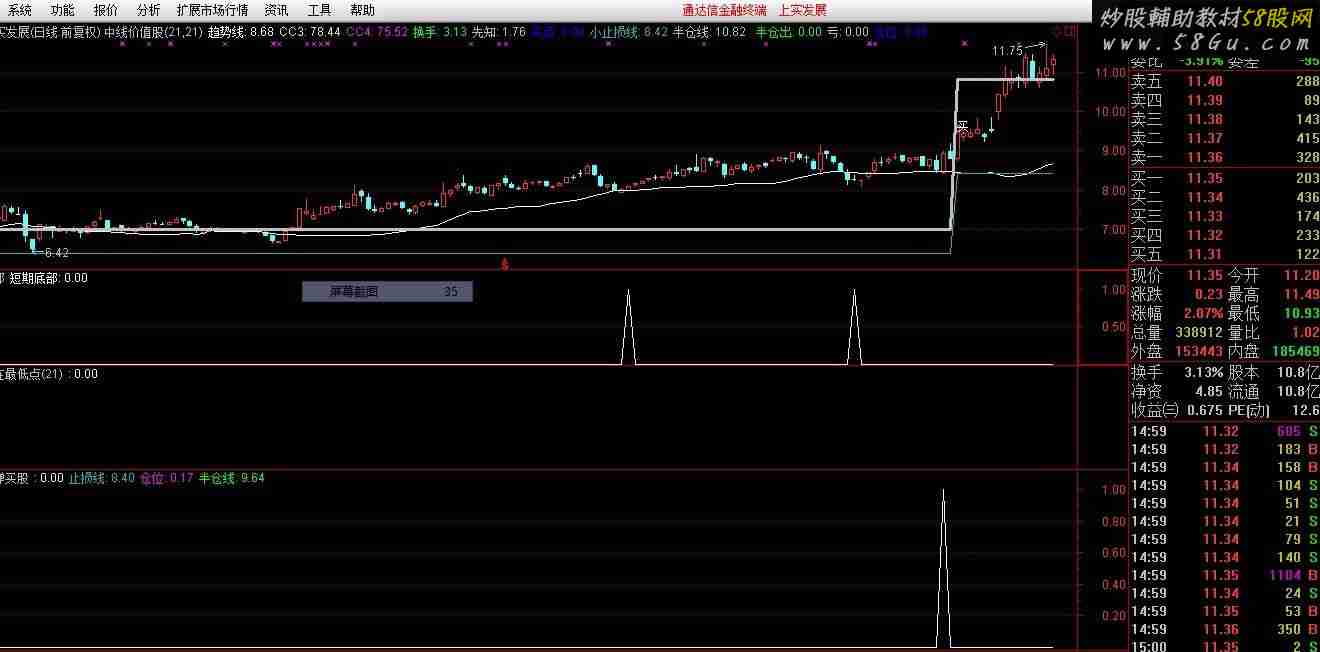Open the 功能 menu
This screenshot has height=652, width=1320.
click(62, 10)
